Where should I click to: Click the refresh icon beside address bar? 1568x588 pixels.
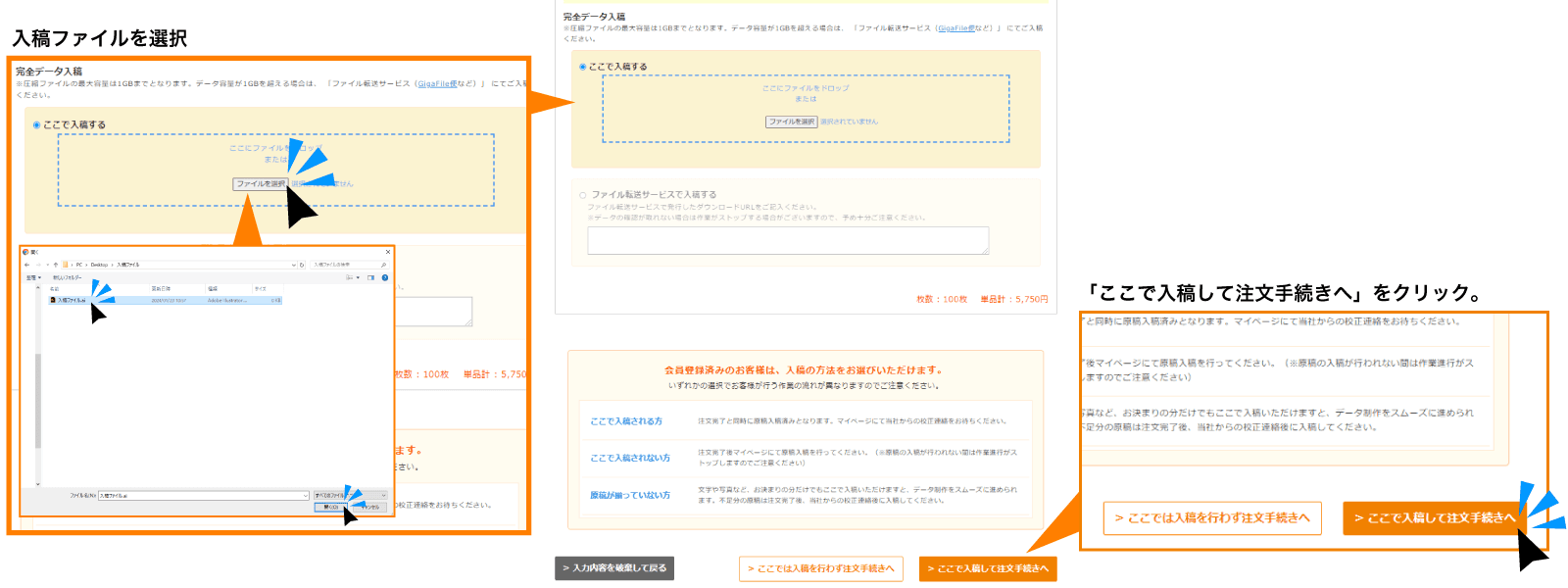[302, 265]
